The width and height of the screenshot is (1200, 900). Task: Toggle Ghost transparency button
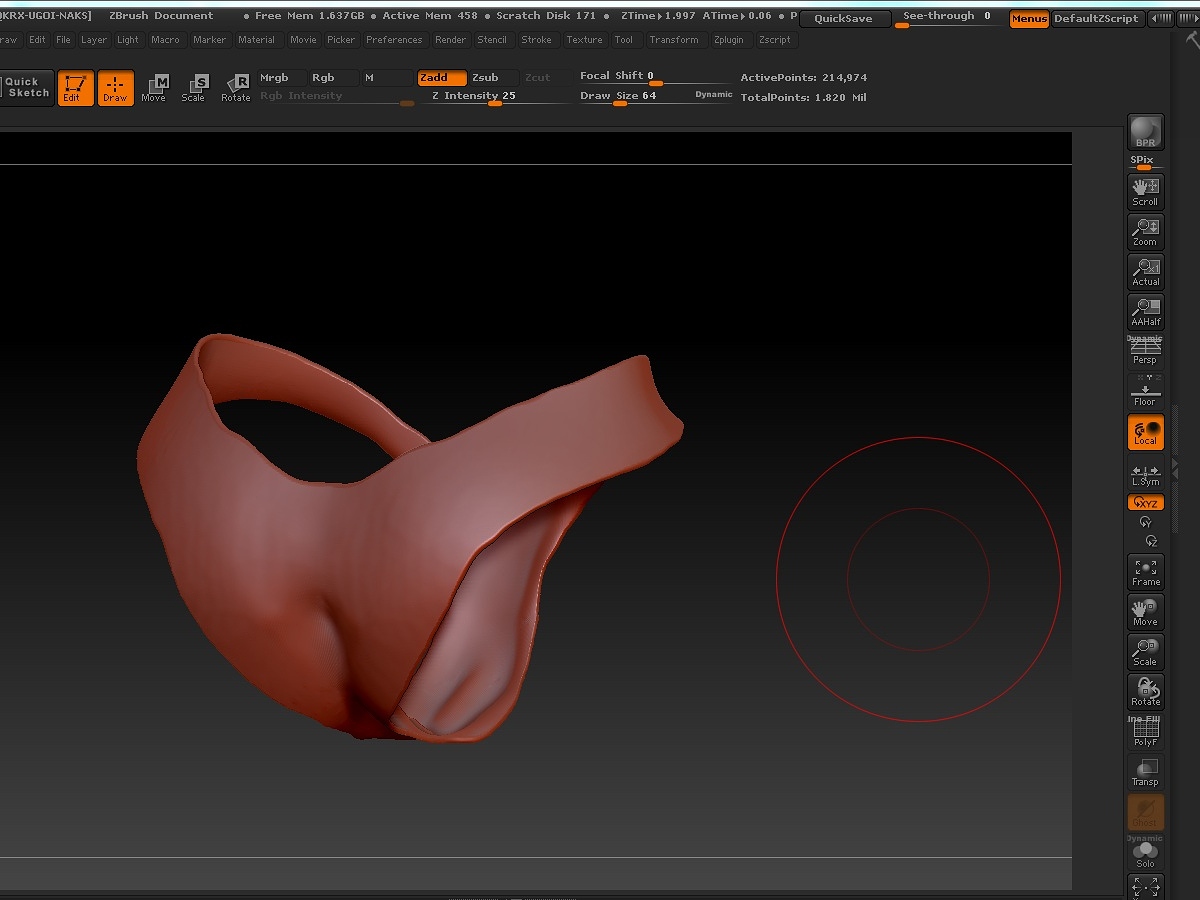pyautogui.click(x=1145, y=812)
